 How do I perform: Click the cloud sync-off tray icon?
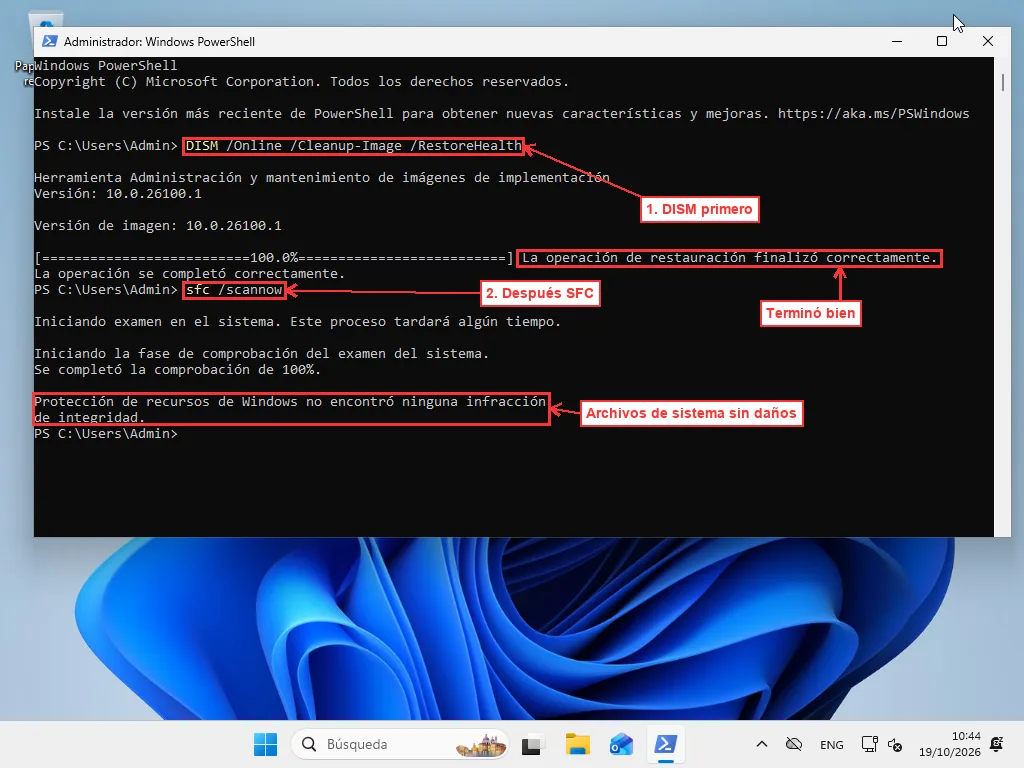tap(793, 744)
